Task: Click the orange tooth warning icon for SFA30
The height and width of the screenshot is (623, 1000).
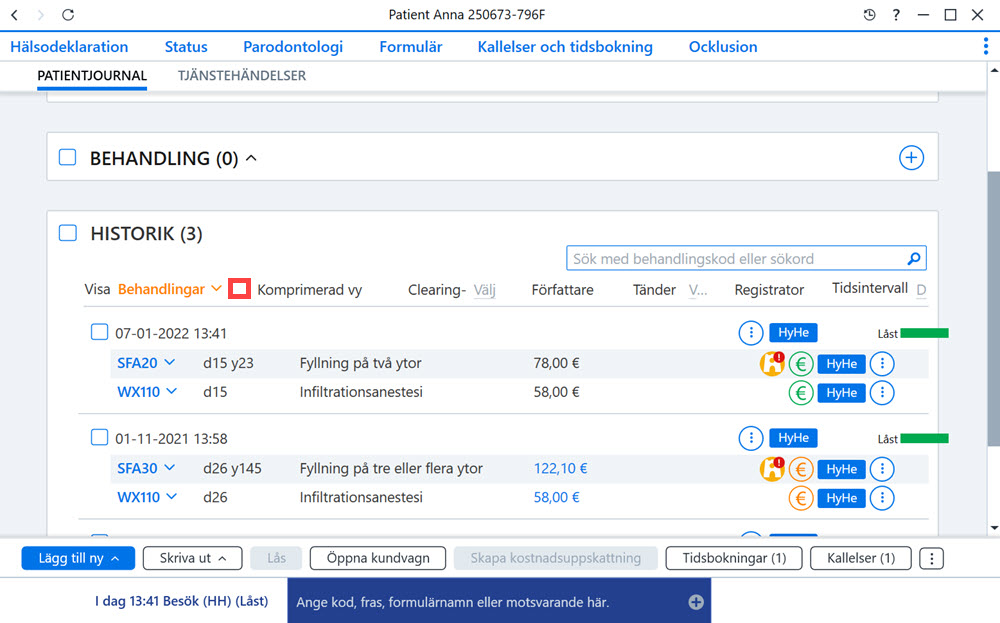Action: pyautogui.click(x=772, y=469)
